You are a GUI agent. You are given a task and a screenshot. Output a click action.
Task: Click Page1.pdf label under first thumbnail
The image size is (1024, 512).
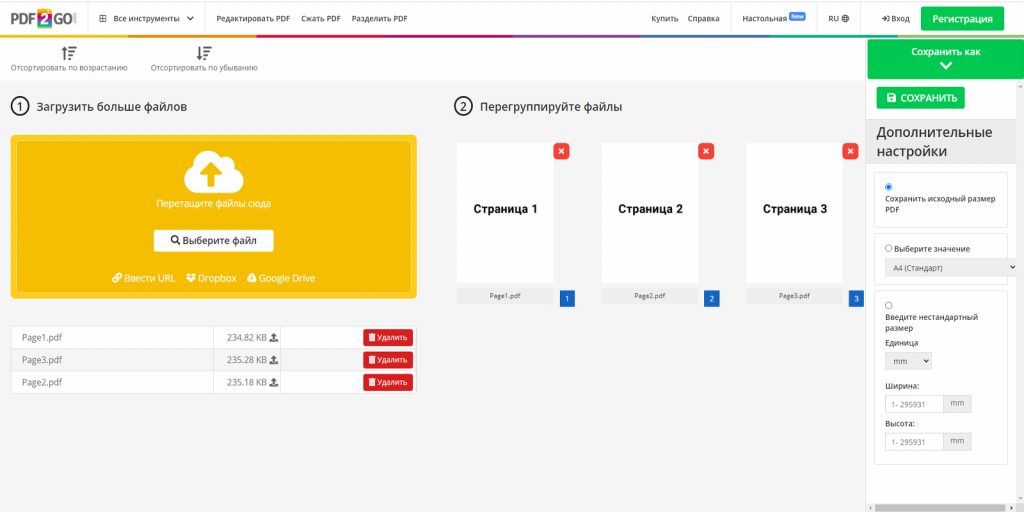point(505,296)
